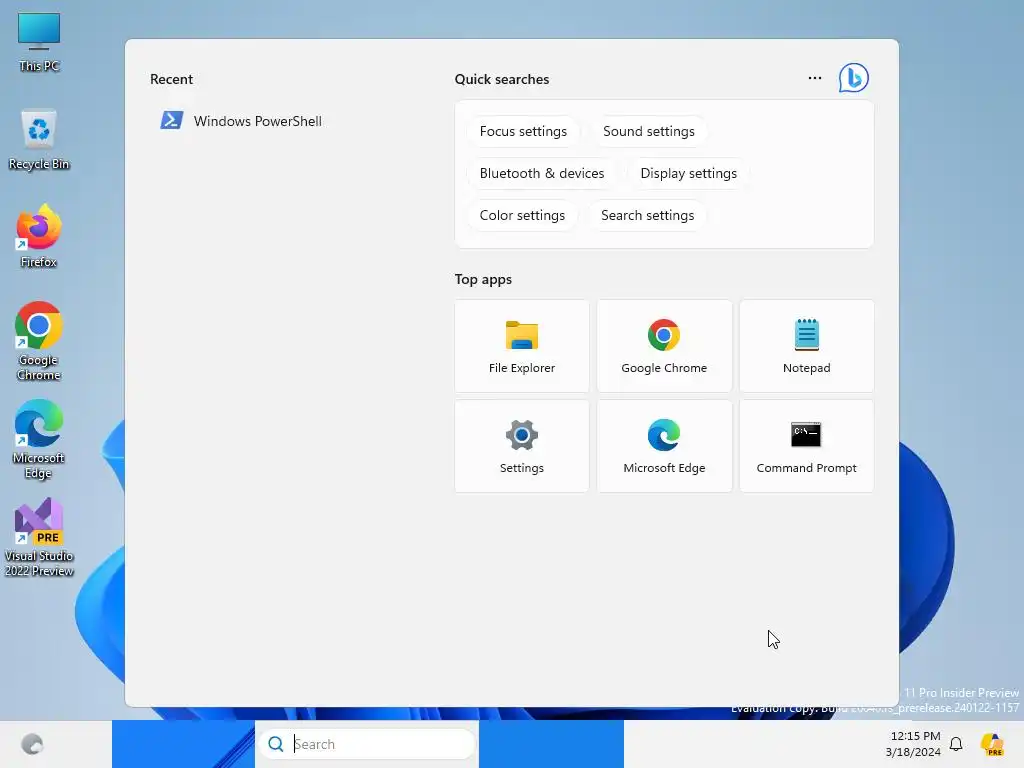Image resolution: width=1024 pixels, height=768 pixels.
Task: Select This PC desktop icon
Action: 39,42
